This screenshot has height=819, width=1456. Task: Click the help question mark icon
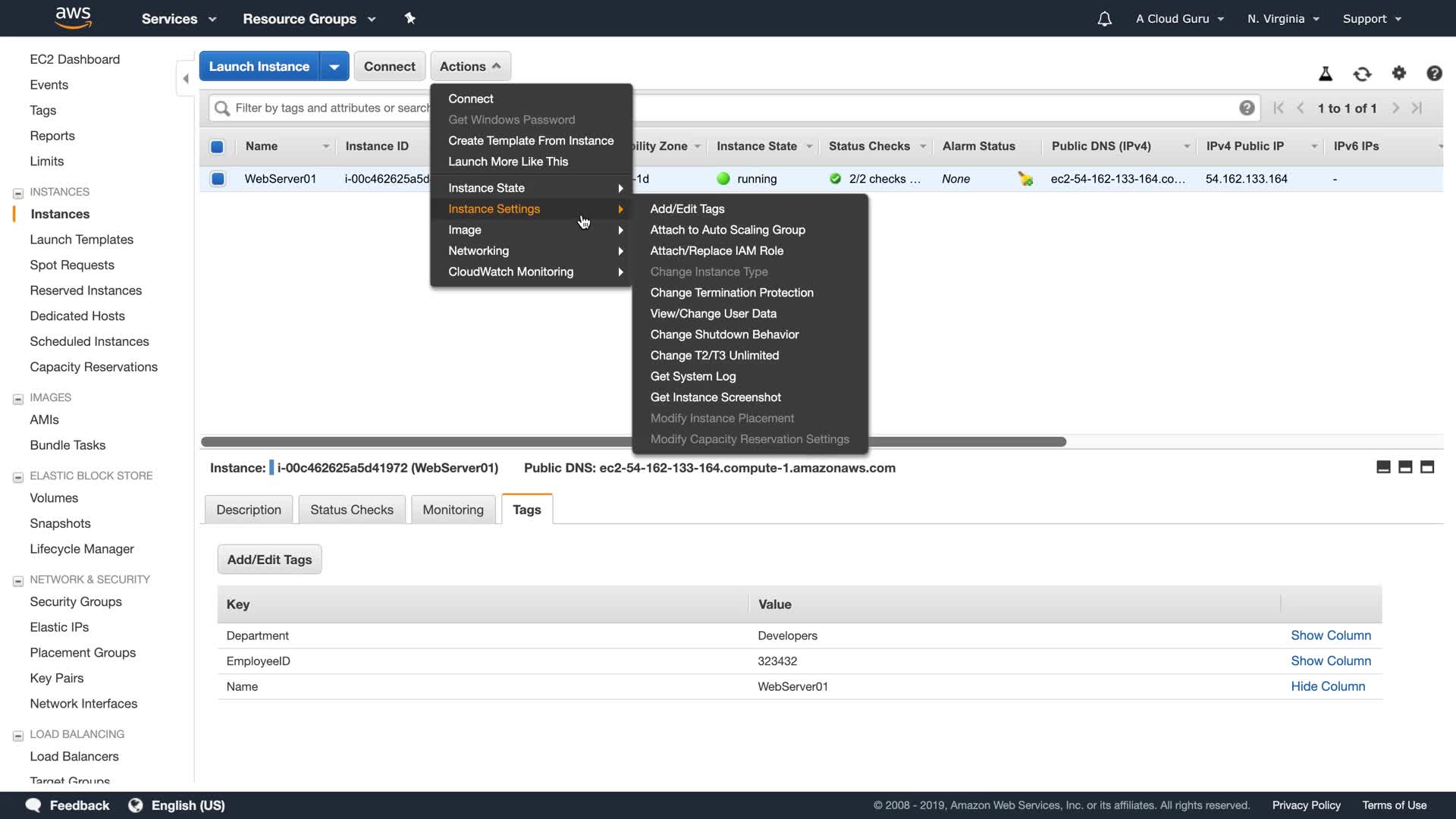point(1433,73)
